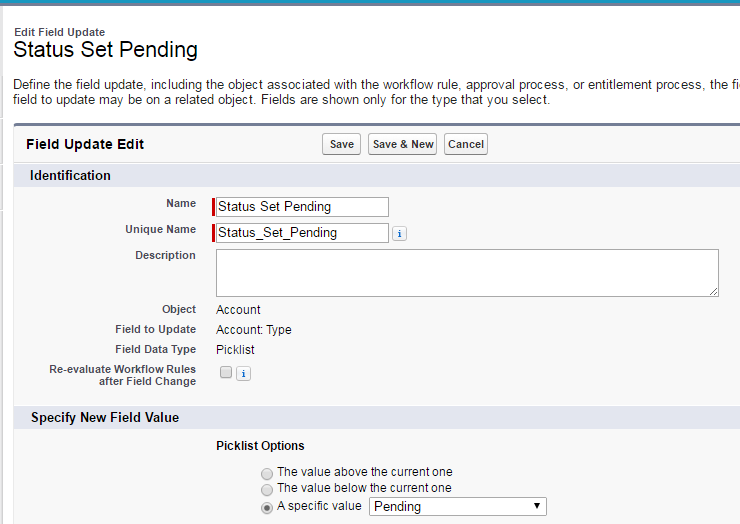The image size is (740, 524).
Task: Click the "Account: Type" field value
Action: click(x=254, y=330)
